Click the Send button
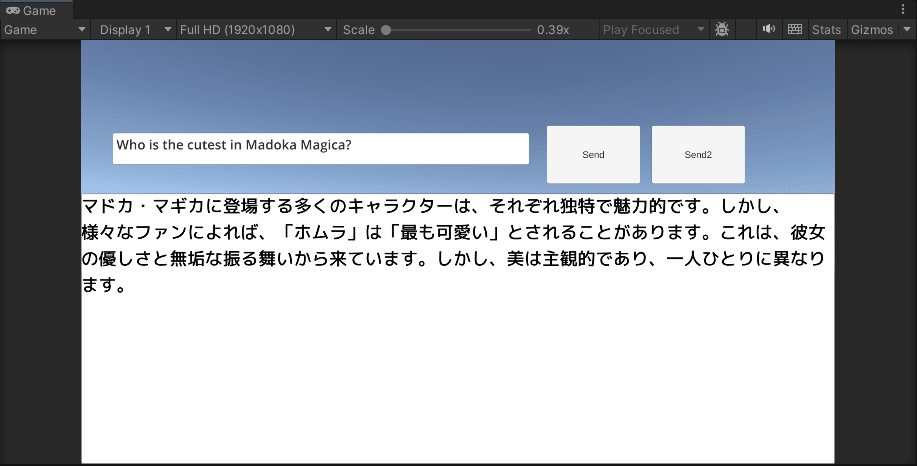 click(x=593, y=154)
